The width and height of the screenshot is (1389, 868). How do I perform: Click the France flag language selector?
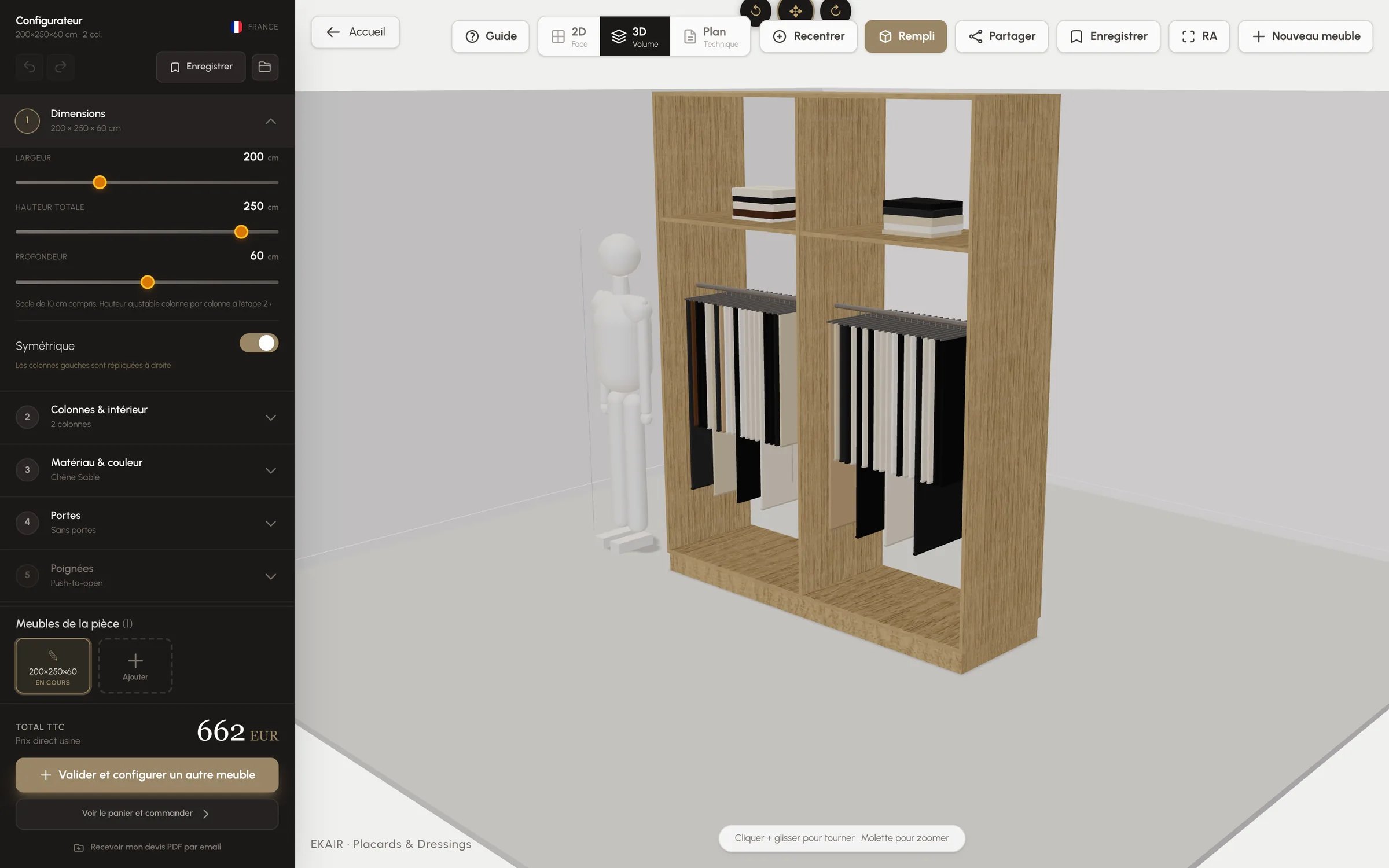tap(254, 27)
